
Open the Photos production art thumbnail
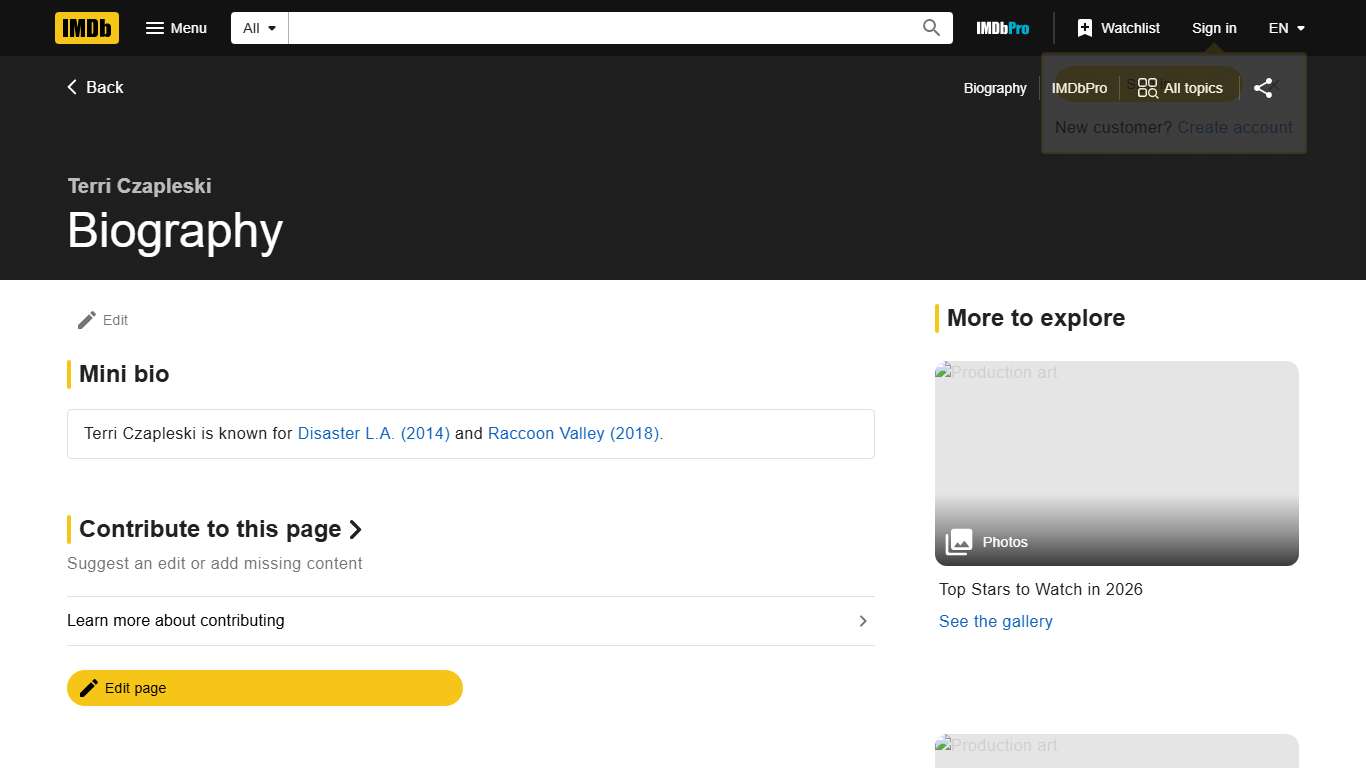(1116, 463)
